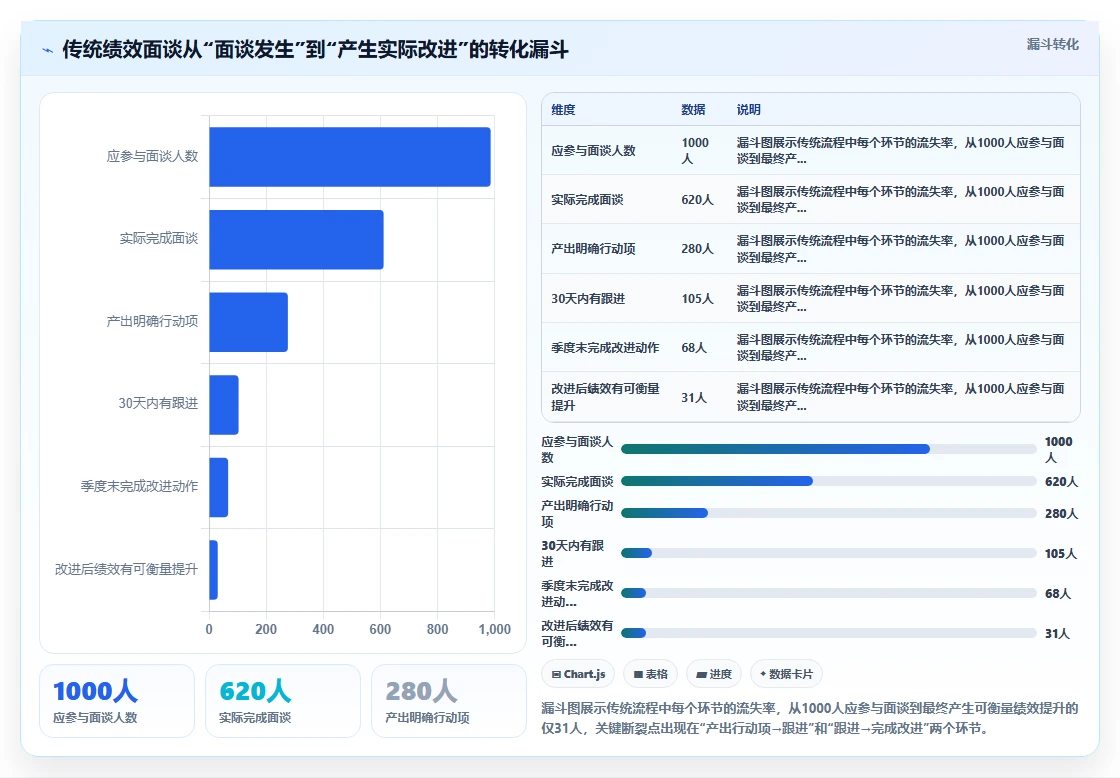Screen dimensions: 1120x778
Task: Click the x-axis label 600
Action: pos(380,629)
